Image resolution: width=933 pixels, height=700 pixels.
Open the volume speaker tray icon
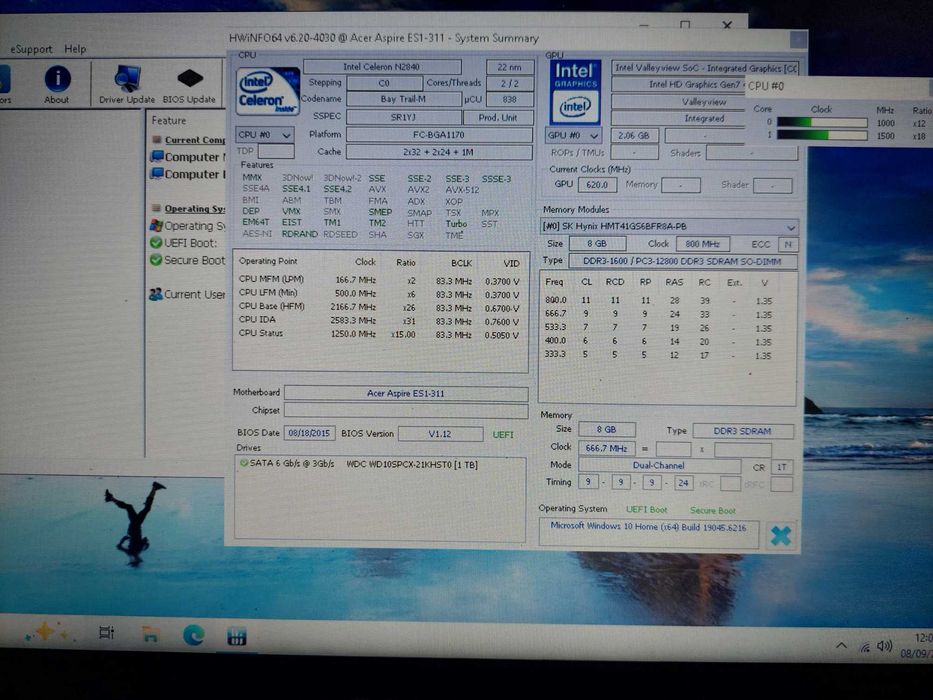[x=884, y=646]
